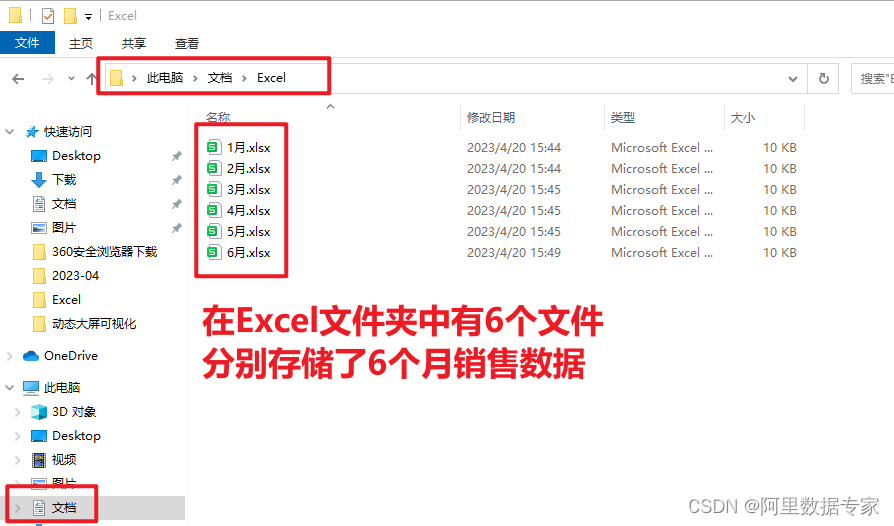Select the 1月.xlsx file icon
Screen dimensions: 894x526
pos(213,148)
